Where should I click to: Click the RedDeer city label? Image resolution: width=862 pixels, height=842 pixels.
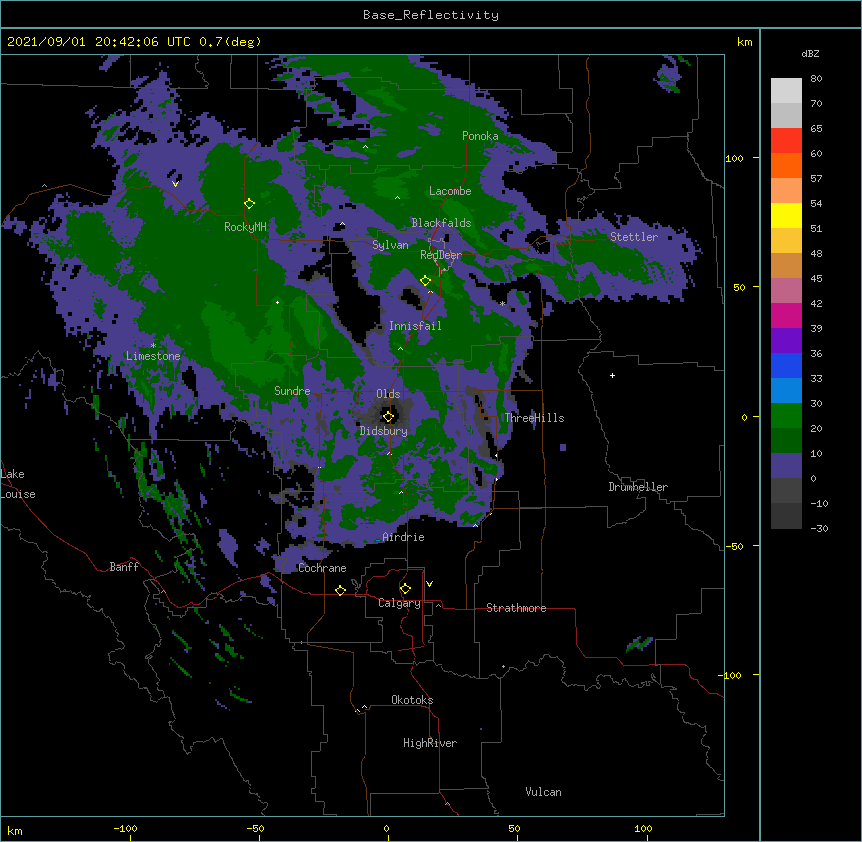coord(441,255)
